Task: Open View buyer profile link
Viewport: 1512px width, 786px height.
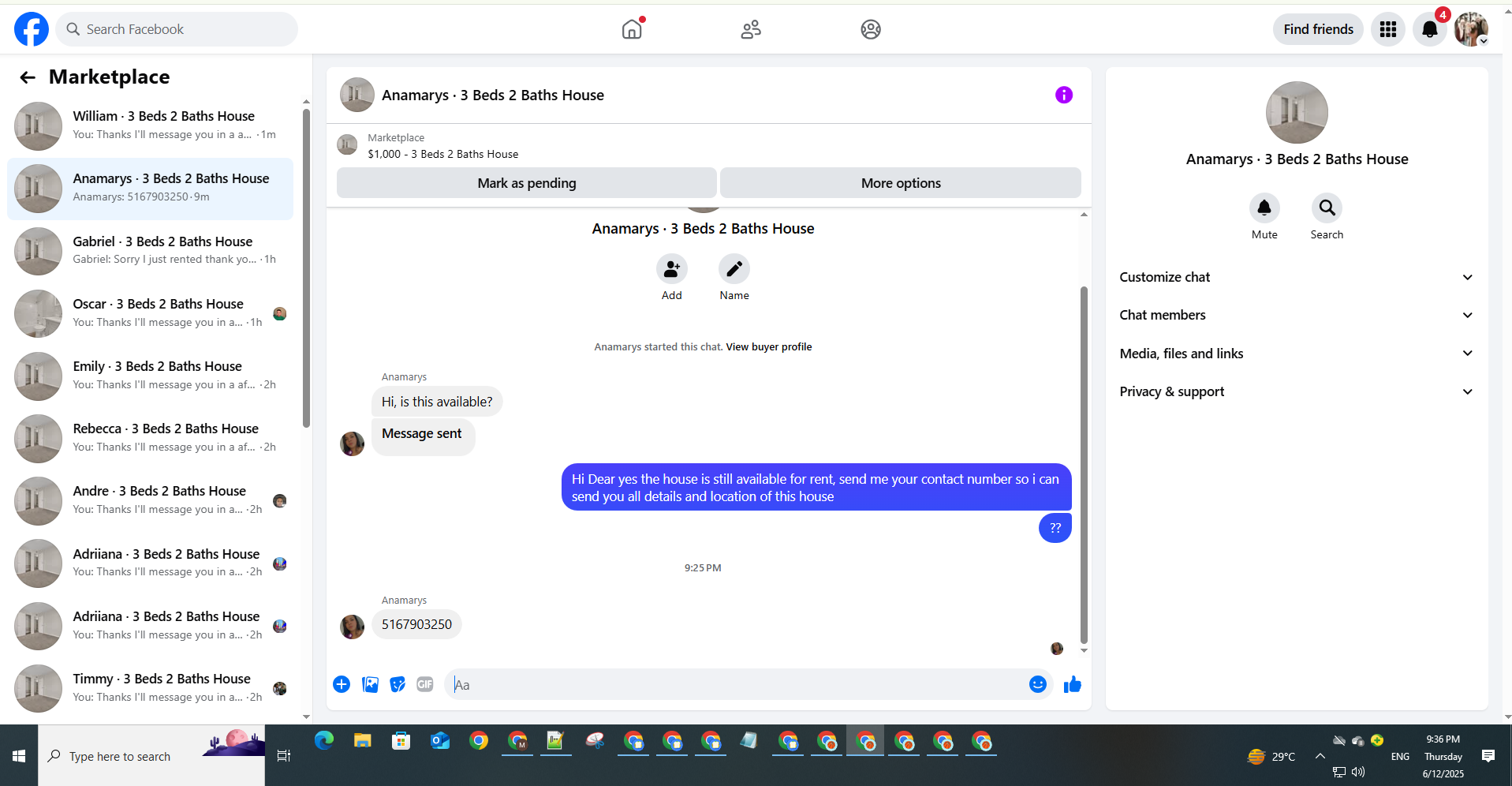Action: click(x=769, y=346)
